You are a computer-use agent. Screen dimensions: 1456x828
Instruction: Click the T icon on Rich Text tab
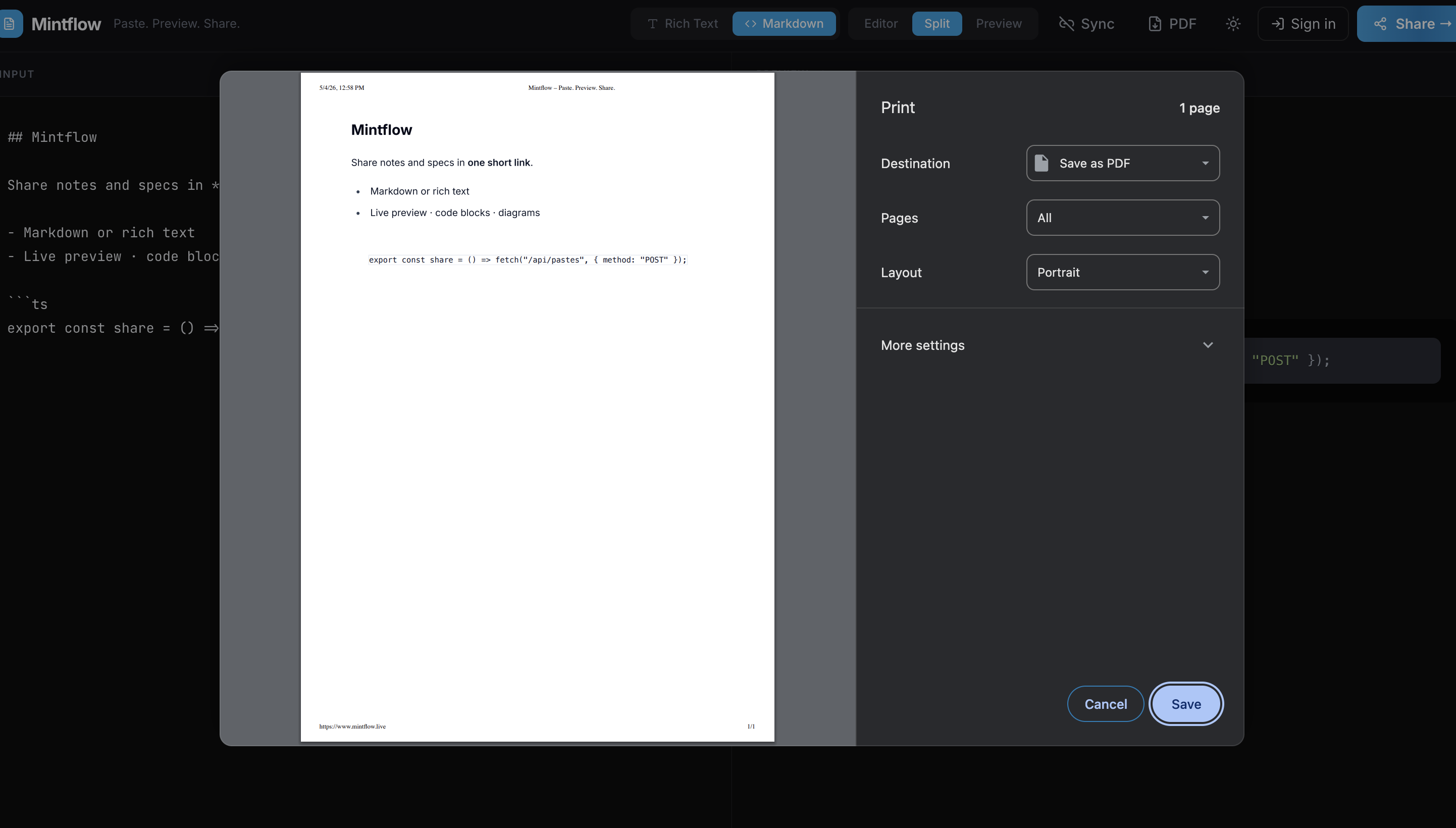(x=653, y=24)
